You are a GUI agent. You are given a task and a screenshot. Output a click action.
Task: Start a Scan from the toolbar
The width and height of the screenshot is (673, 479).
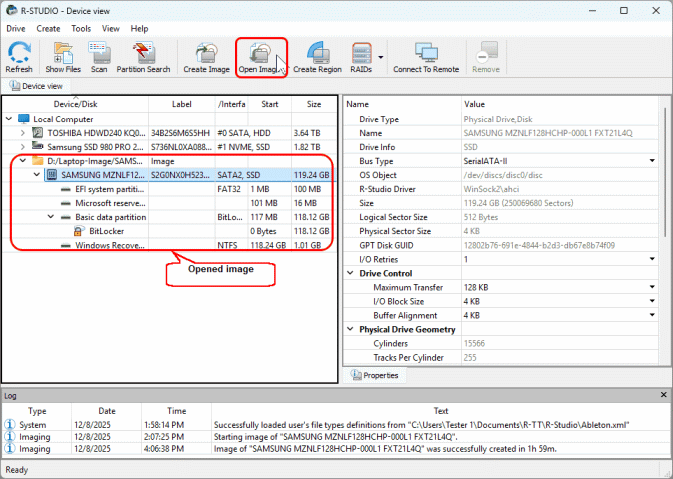tap(99, 57)
